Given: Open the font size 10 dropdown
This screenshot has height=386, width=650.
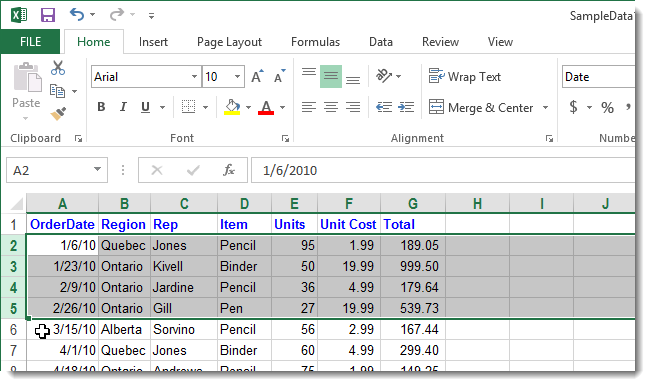Looking at the screenshot, I should [x=237, y=77].
